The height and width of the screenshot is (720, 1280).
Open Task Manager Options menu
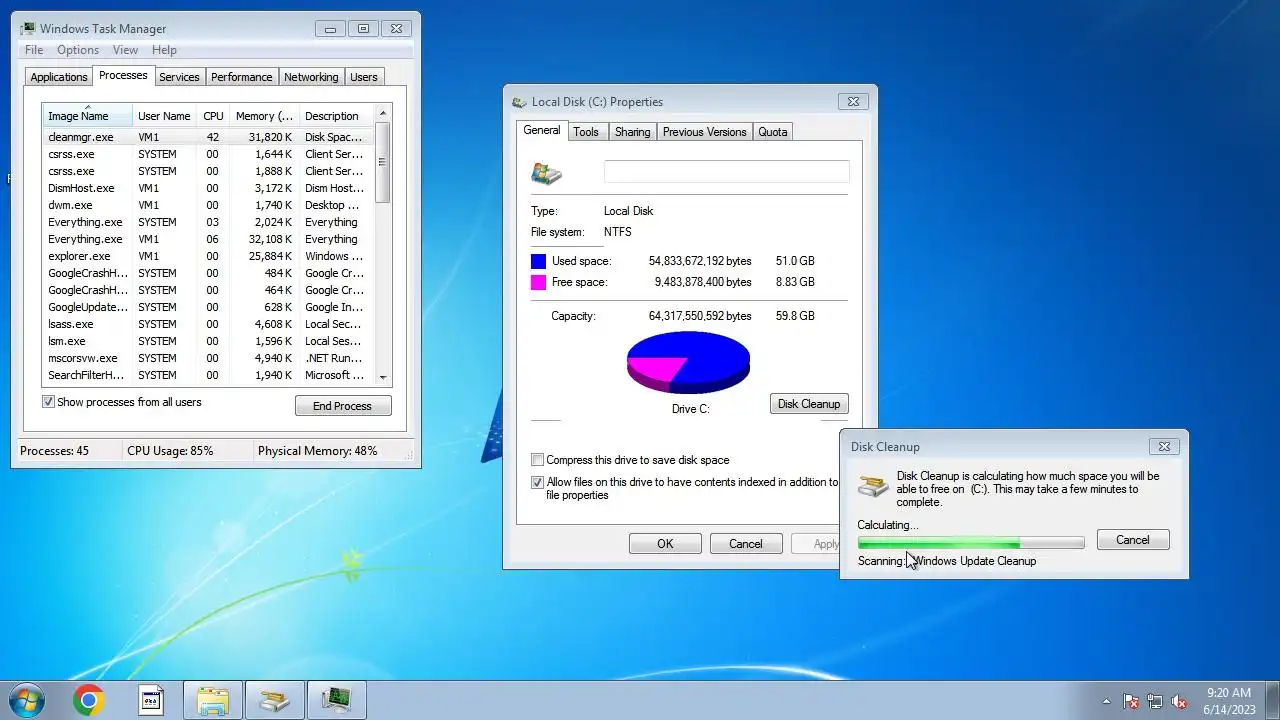(x=78, y=50)
